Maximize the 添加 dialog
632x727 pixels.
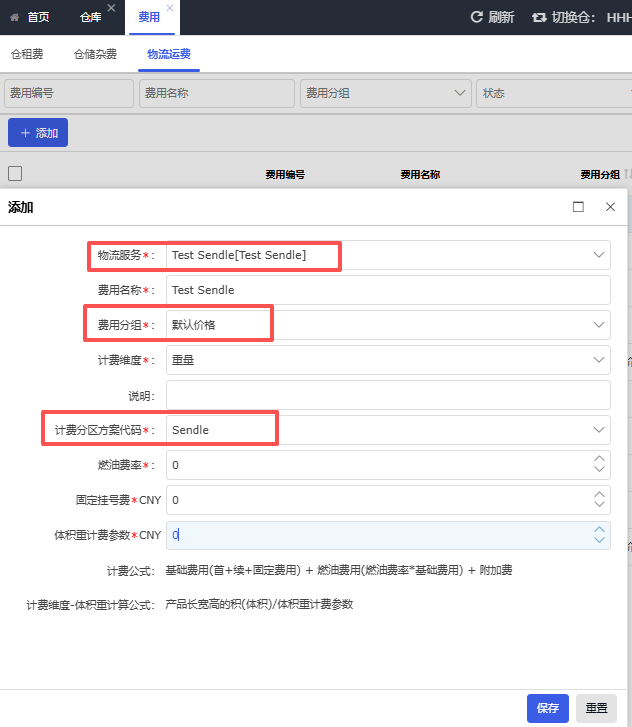coord(578,207)
